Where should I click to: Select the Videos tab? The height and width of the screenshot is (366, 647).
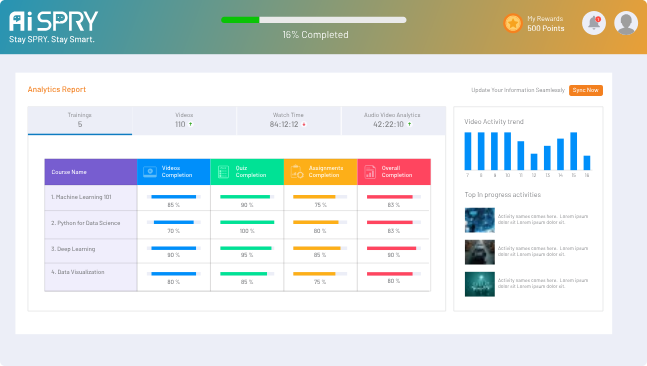pyautogui.click(x=184, y=120)
